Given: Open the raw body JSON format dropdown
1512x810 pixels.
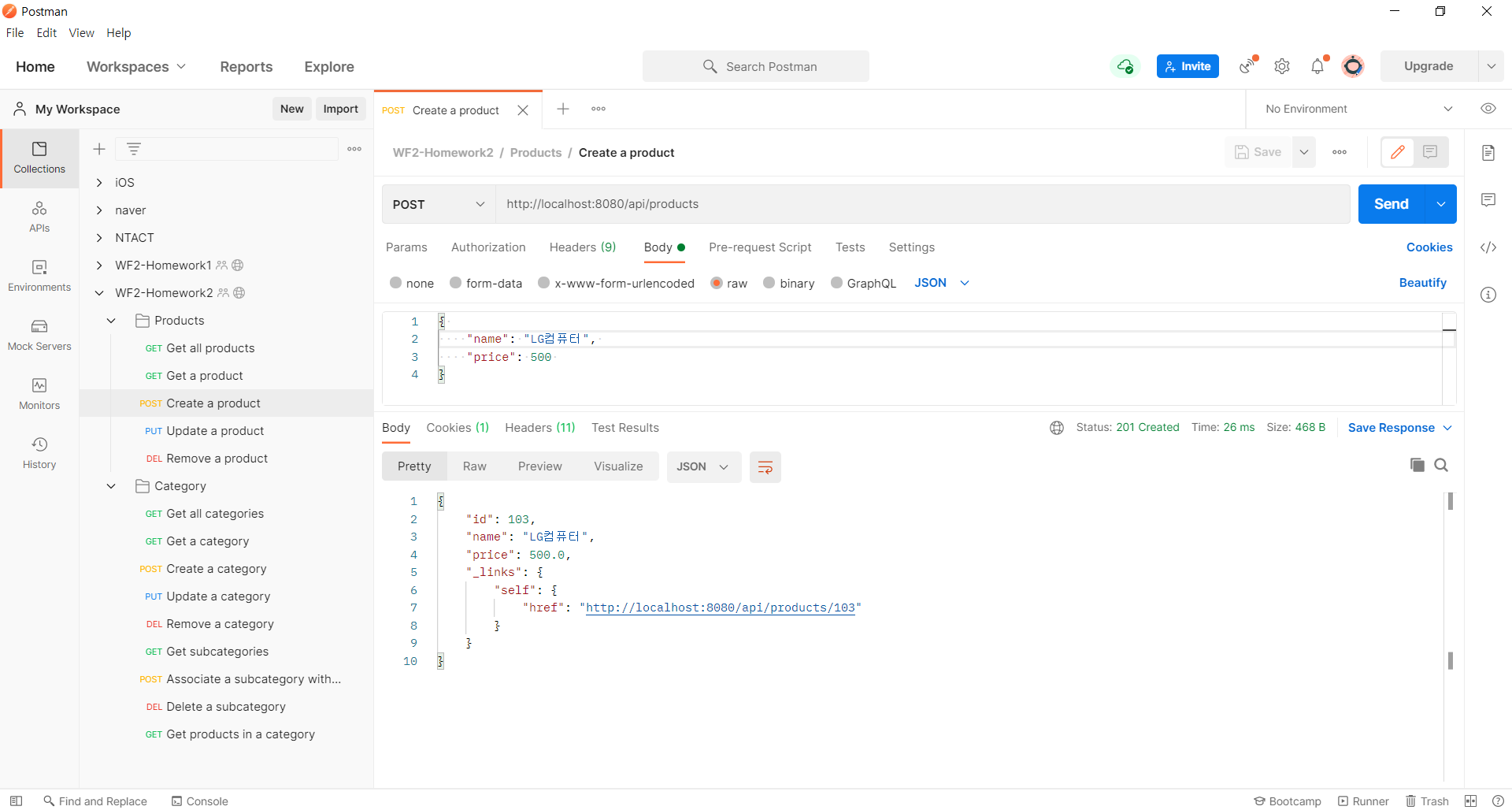Looking at the screenshot, I should click(942, 283).
